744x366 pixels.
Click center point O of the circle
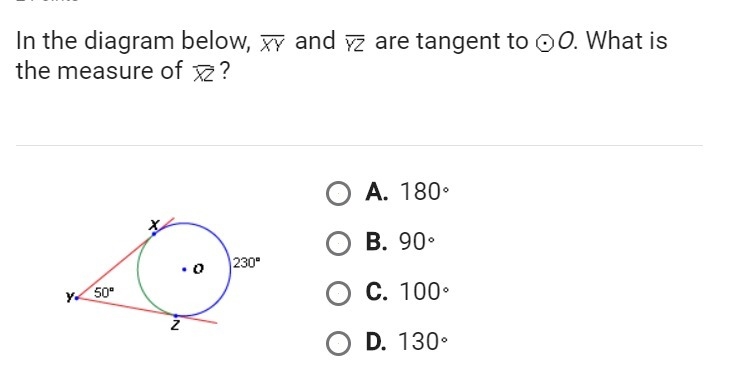184,269
